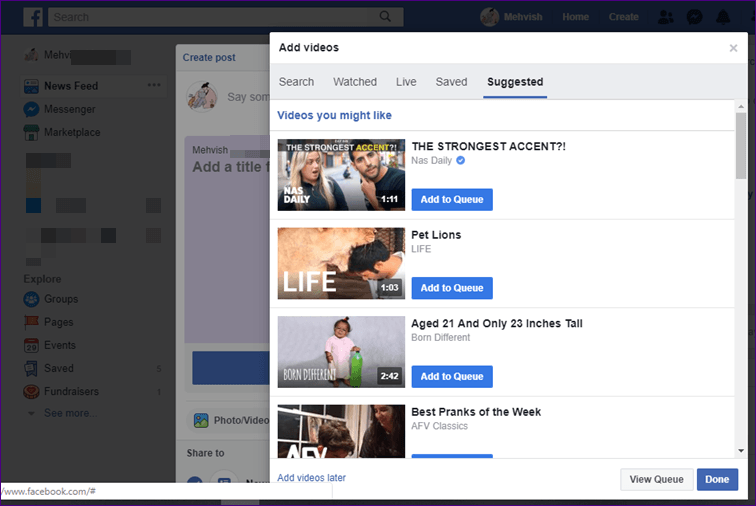Click the Marketplace sidebar icon
Viewport: 756px width, 506px height.
31,133
